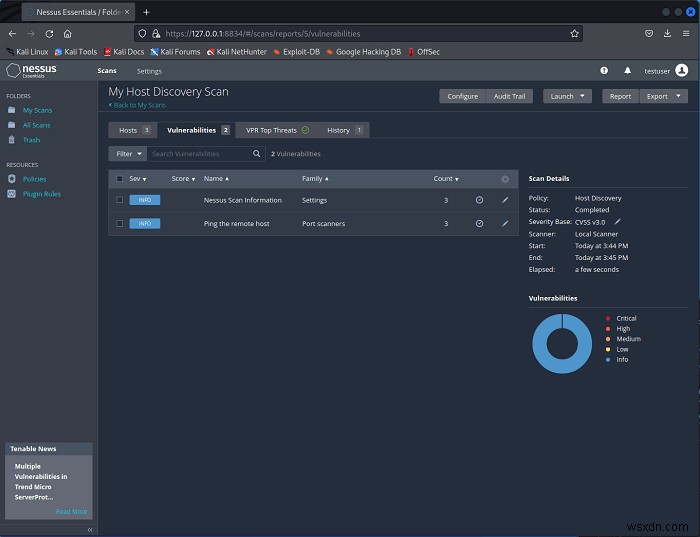Open the Export dropdown menu
Image resolution: width=700 pixels, height=537 pixels.
click(x=664, y=96)
